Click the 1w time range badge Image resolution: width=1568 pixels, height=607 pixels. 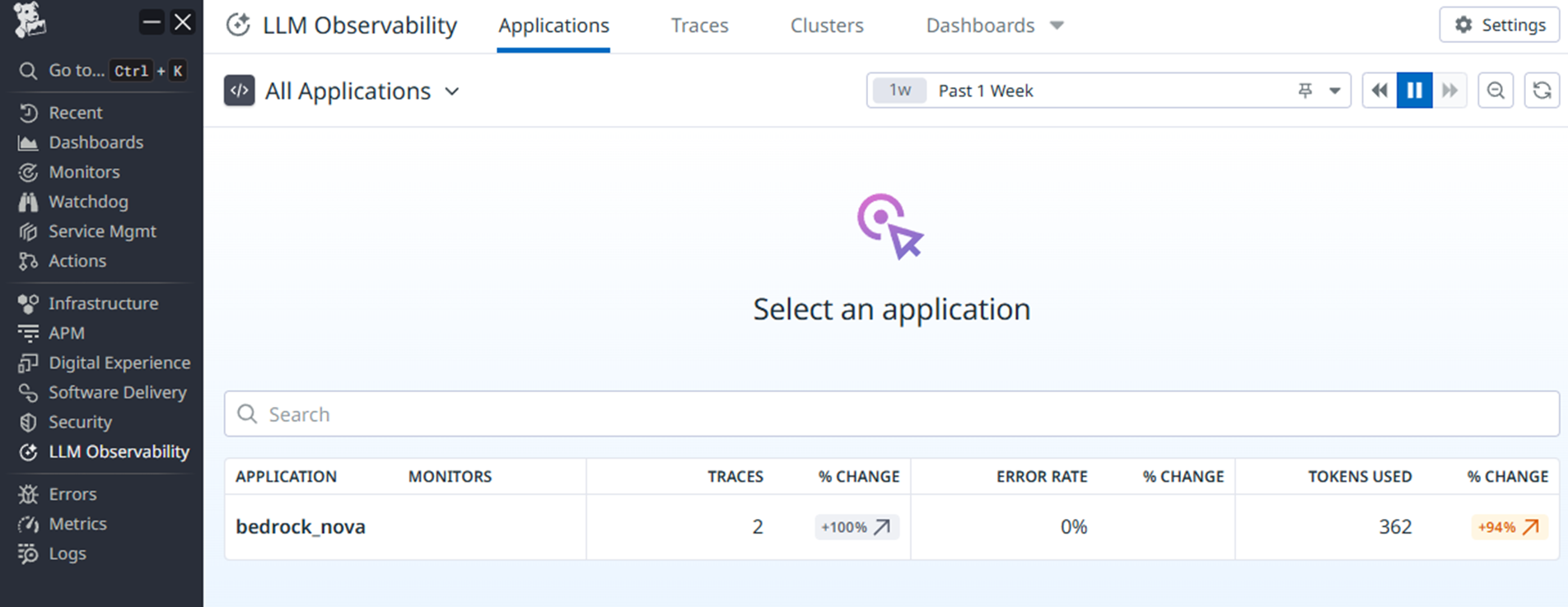tap(900, 91)
